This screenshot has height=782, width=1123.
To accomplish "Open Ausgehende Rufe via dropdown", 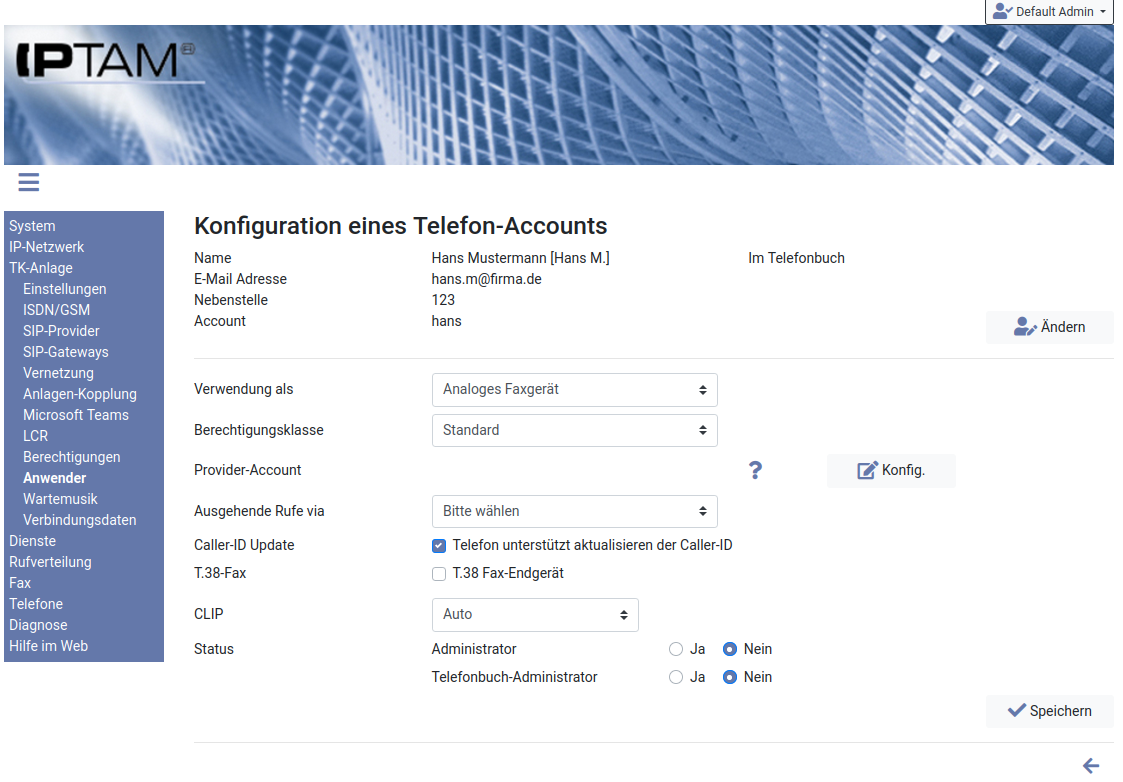I will pos(574,511).
